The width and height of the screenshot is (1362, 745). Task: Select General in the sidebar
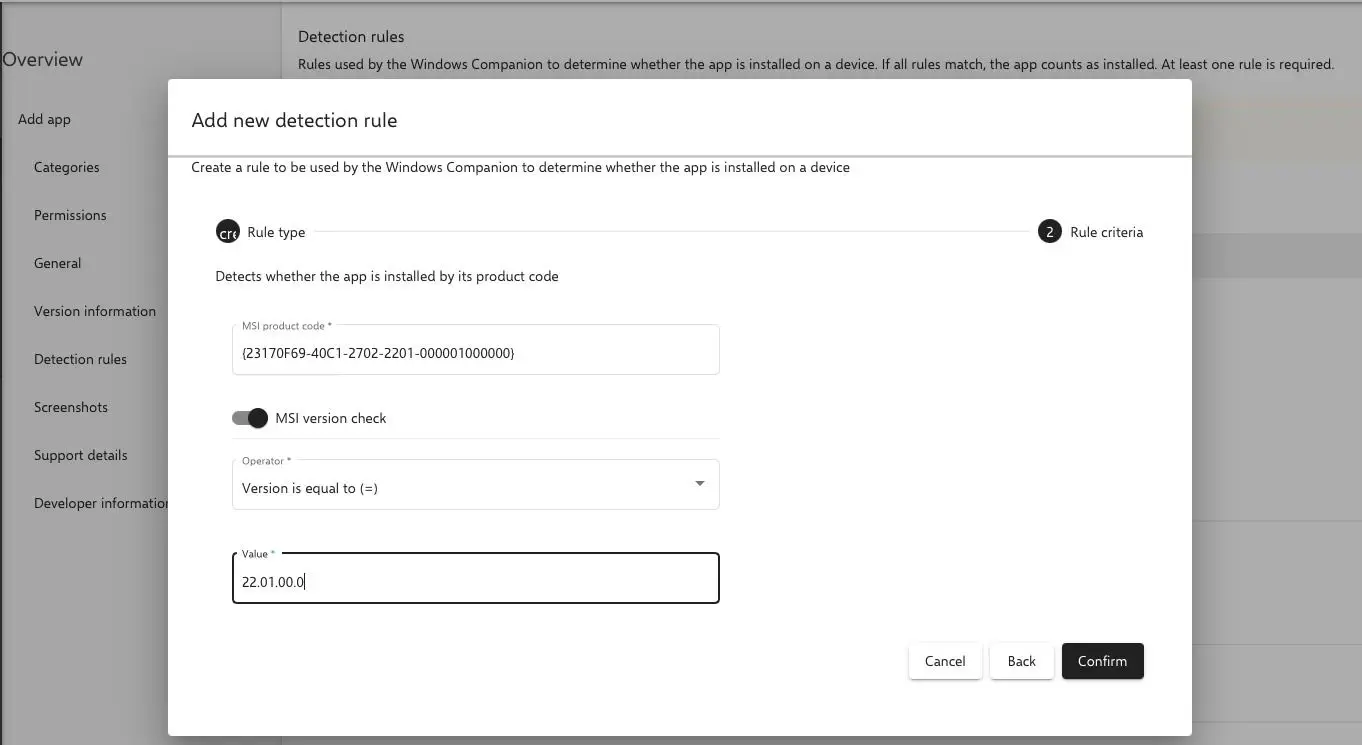click(x=58, y=263)
